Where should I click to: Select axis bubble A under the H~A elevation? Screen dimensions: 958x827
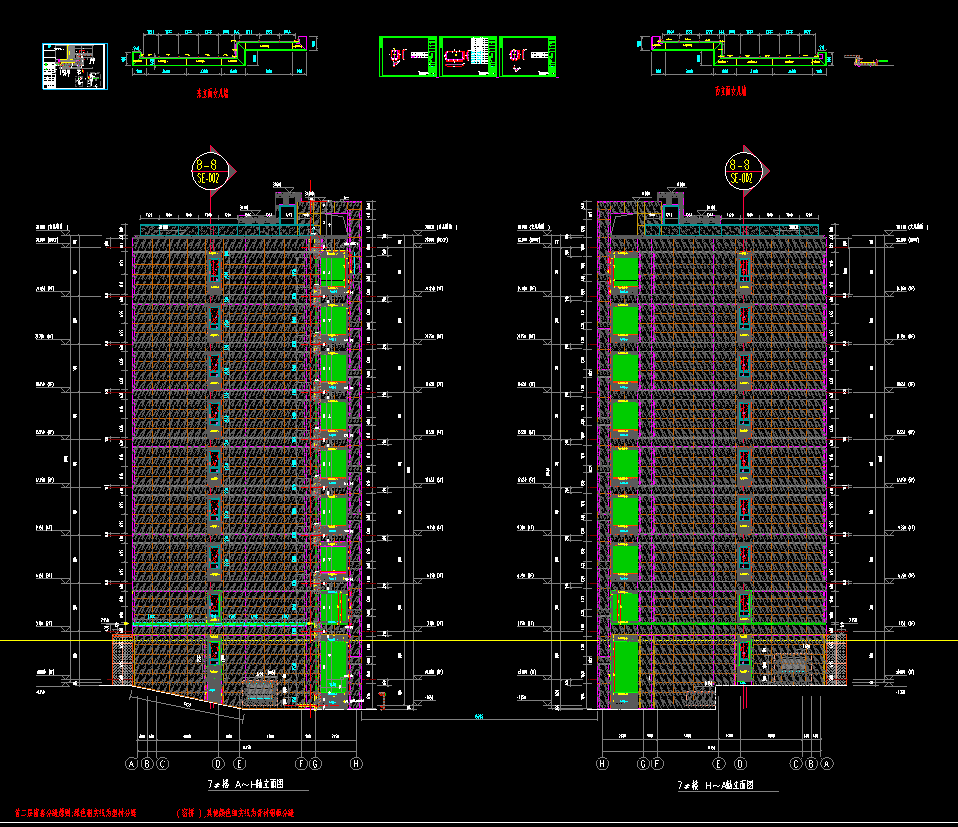(x=827, y=764)
